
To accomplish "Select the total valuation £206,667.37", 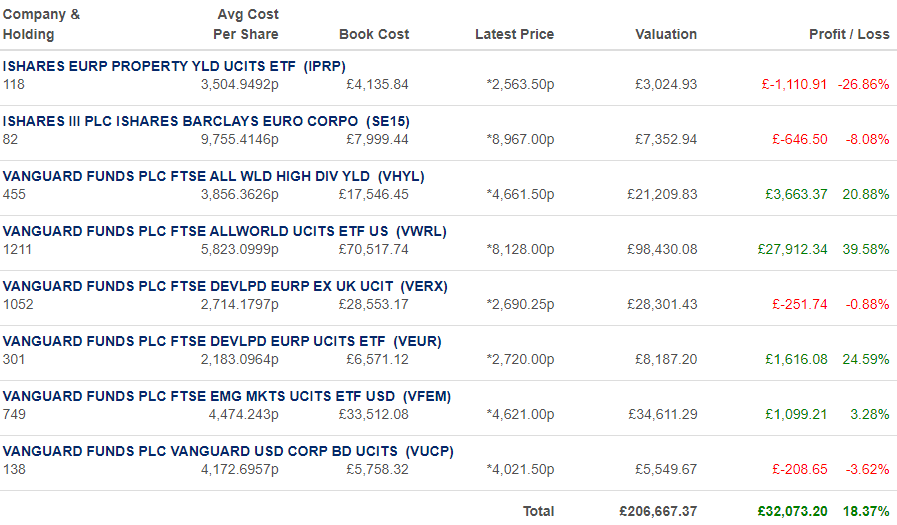I will tap(658, 511).
